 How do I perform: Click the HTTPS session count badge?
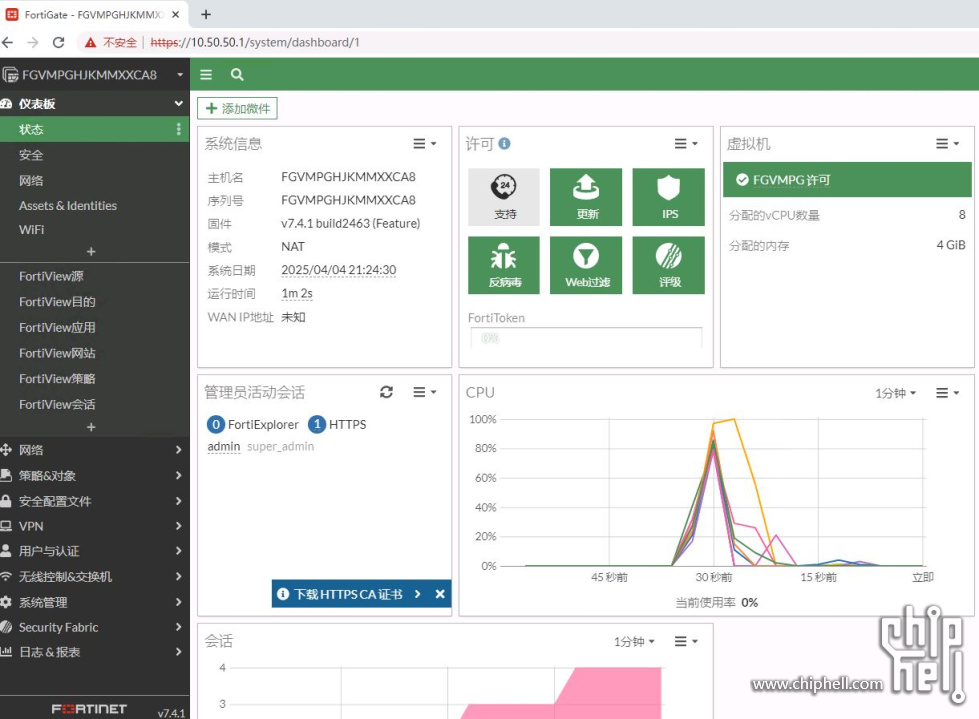pyautogui.click(x=317, y=424)
